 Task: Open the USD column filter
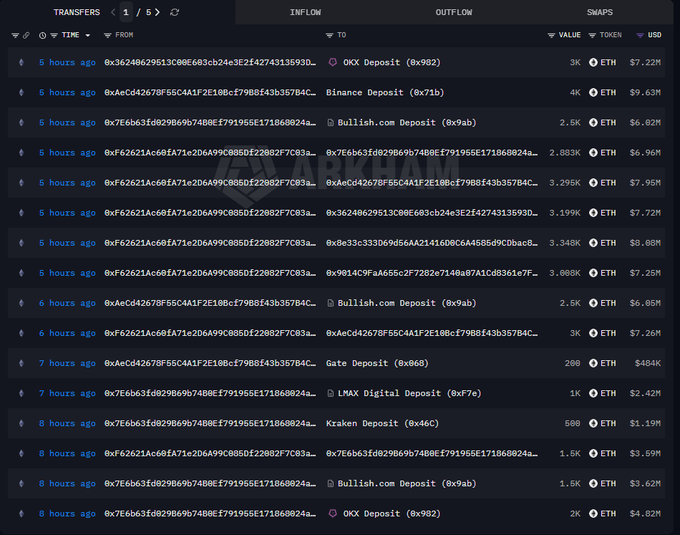point(640,36)
